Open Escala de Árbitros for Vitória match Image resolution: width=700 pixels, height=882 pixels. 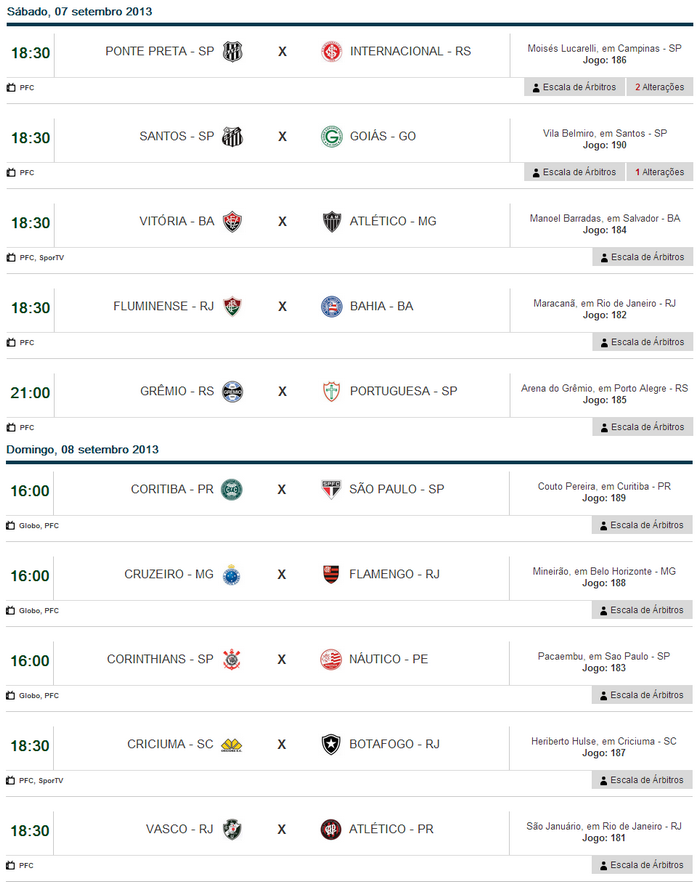(x=642, y=257)
